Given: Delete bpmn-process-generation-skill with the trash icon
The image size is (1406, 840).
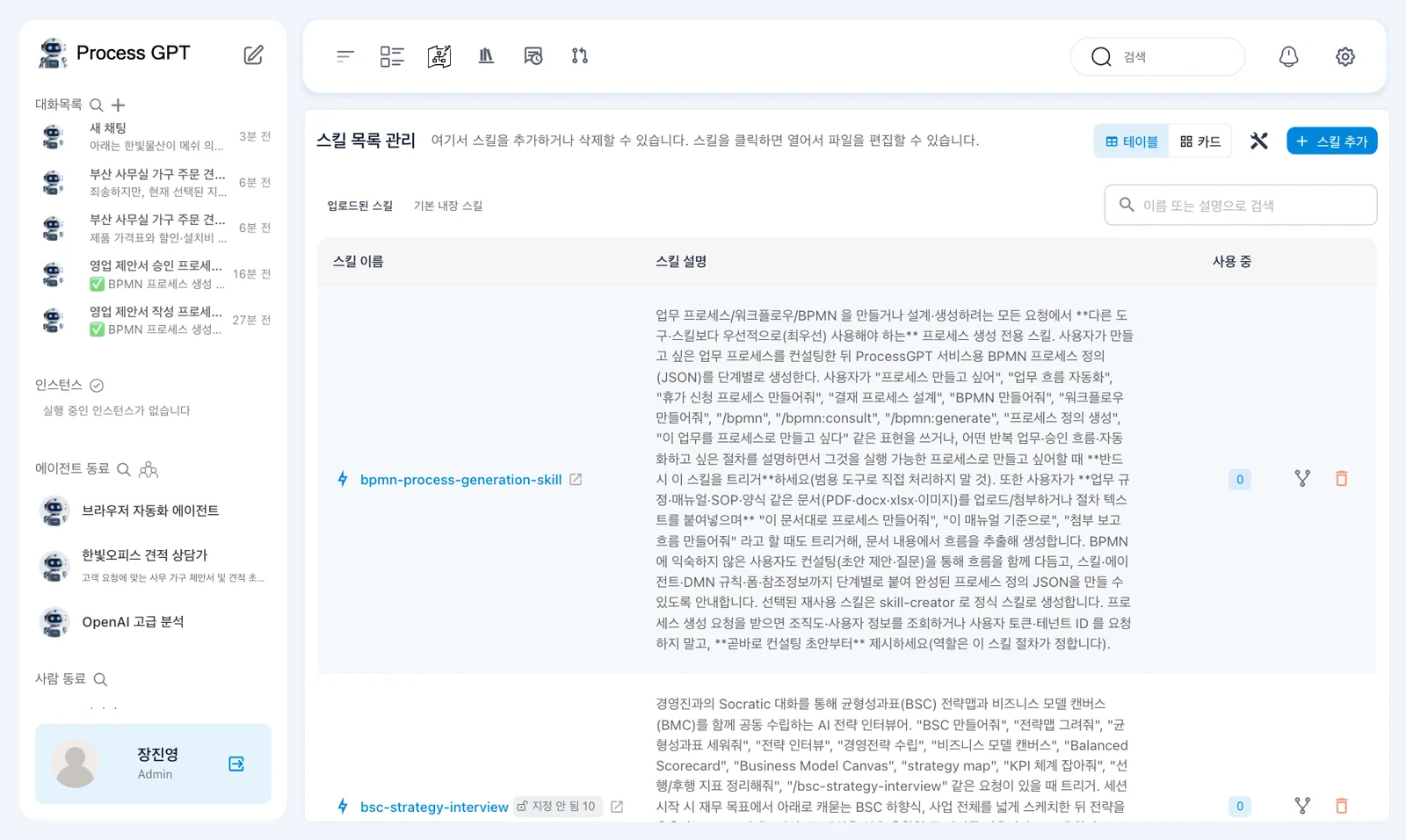Looking at the screenshot, I should click(1341, 479).
